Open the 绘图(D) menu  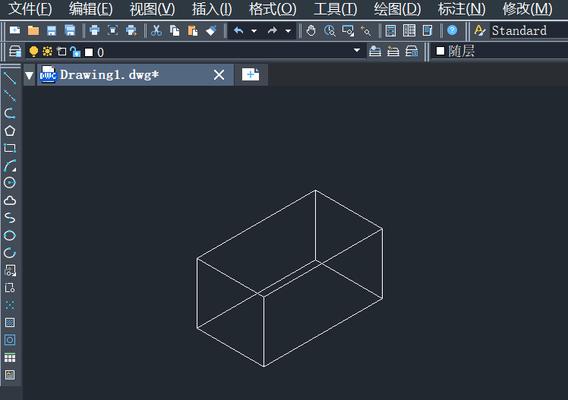pyautogui.click(x=397, y=9)
